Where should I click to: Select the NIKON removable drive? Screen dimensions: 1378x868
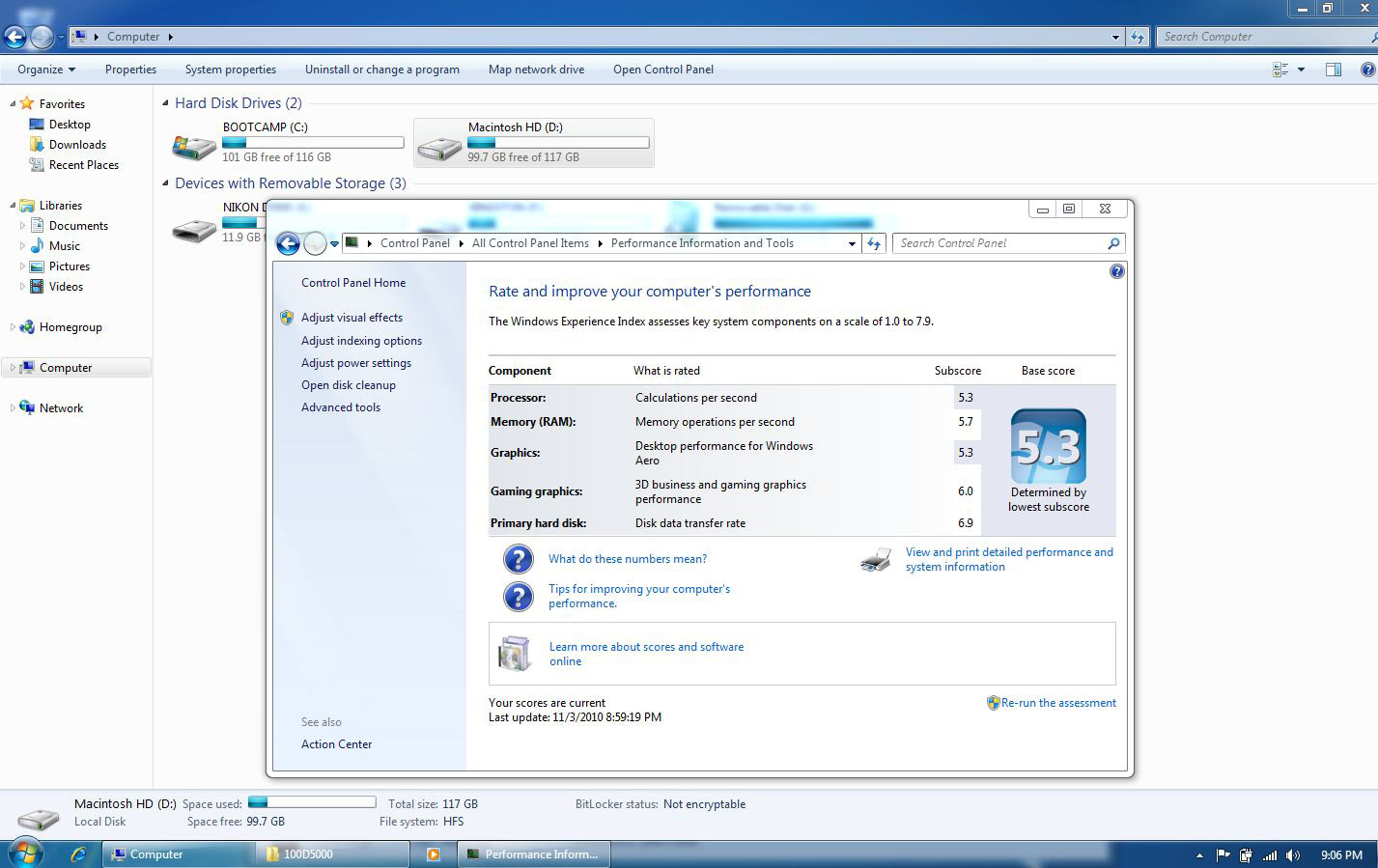coord(216,222)
